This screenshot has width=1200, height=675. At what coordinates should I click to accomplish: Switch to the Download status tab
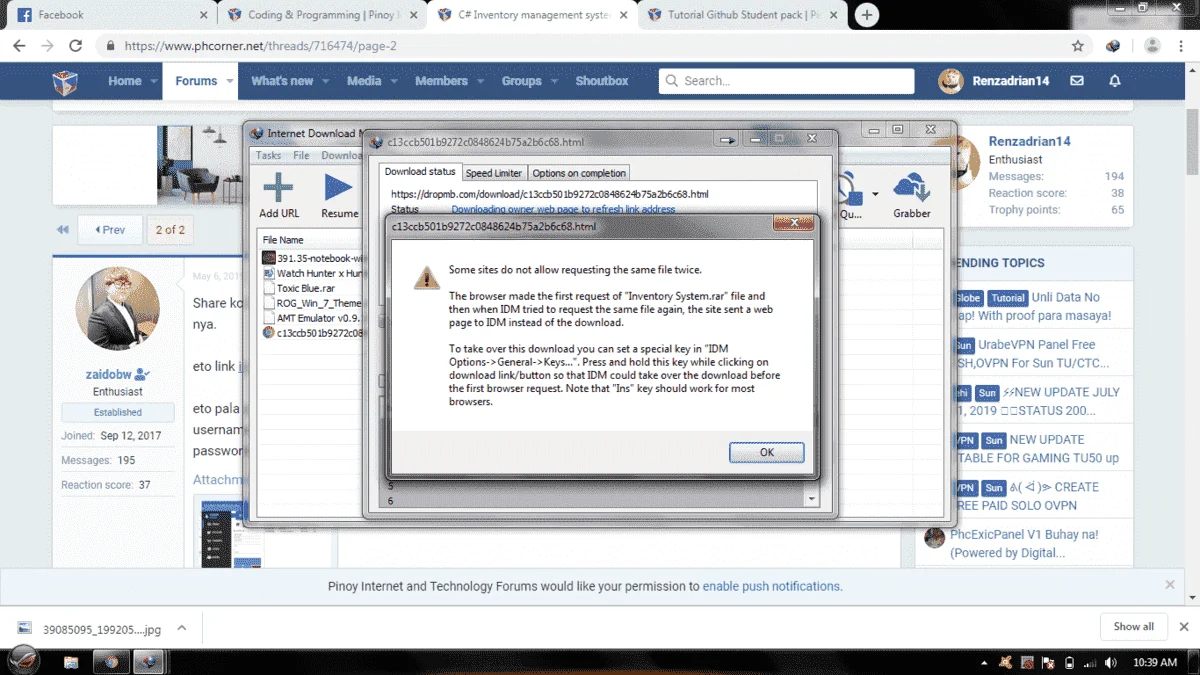click(x=420, y=172)
